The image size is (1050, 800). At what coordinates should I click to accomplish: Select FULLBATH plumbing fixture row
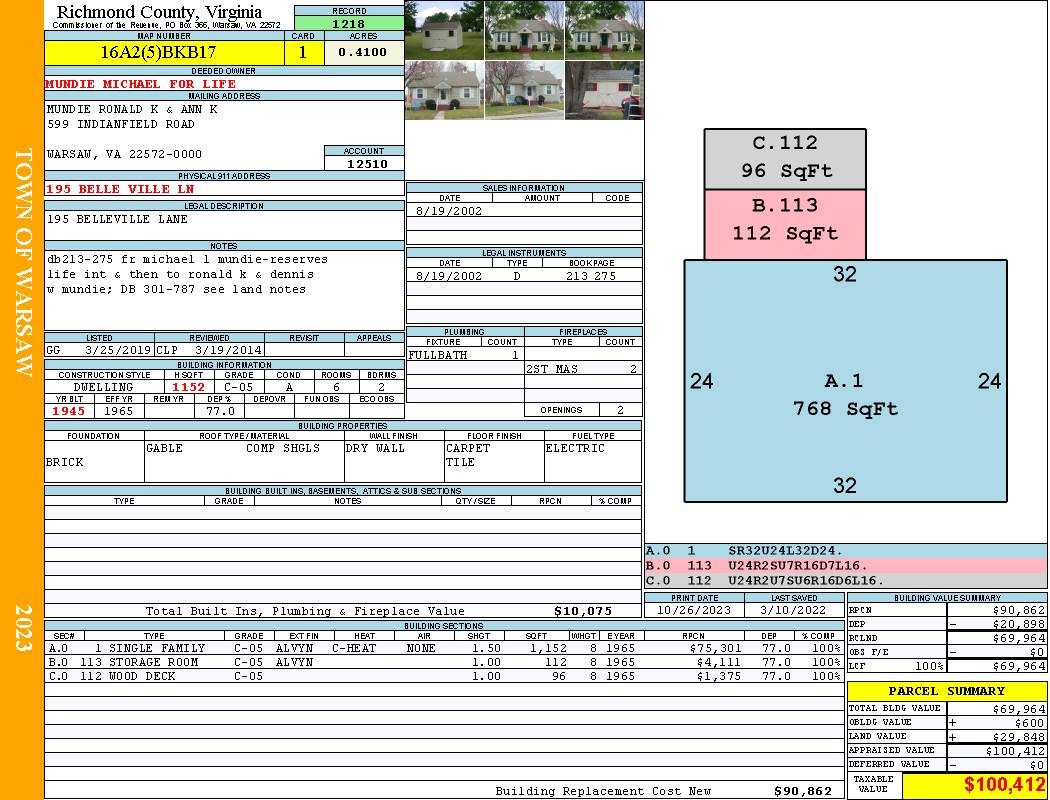465,355
